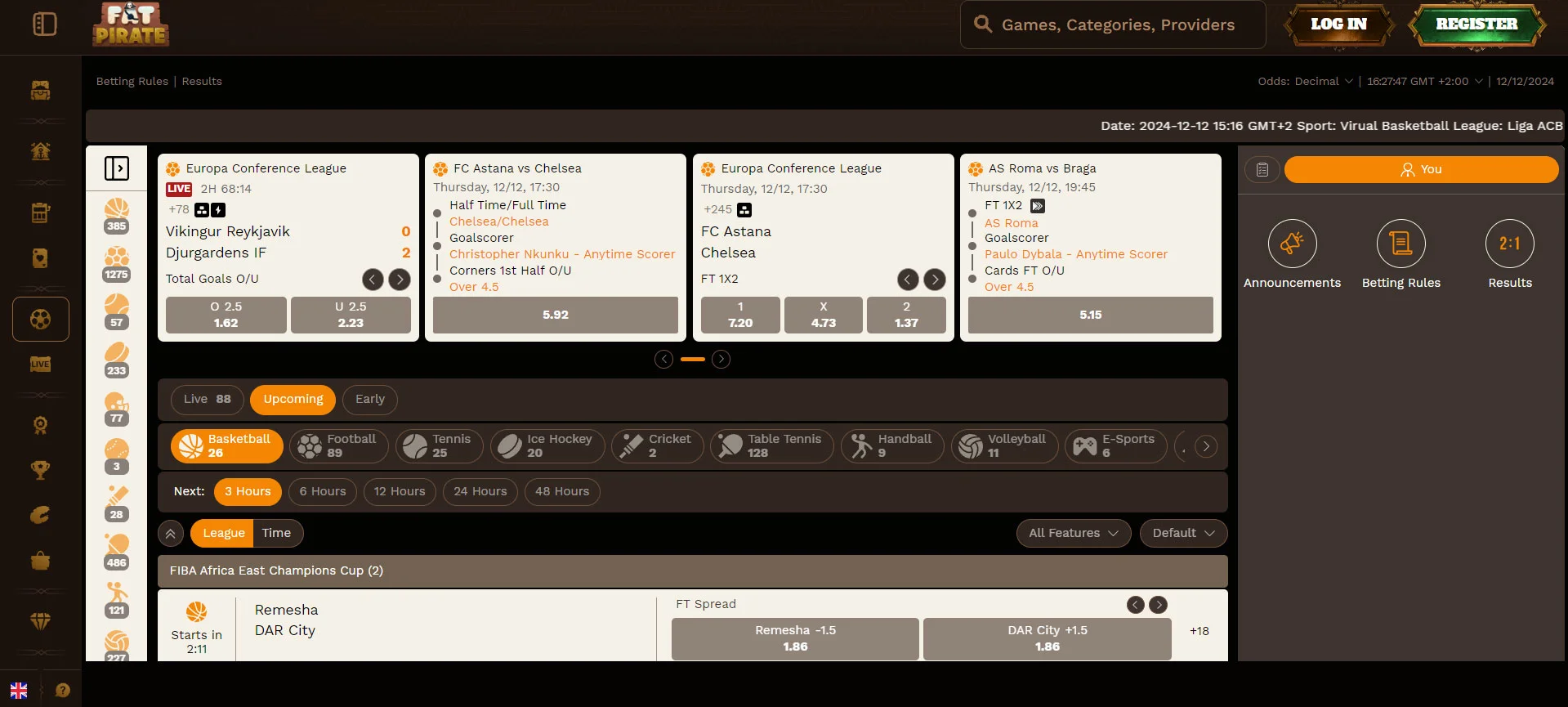Viewport: 1568px width, 707px height.
Task: Filter next events to 12 Hours
Action: (x=400, y=491)
